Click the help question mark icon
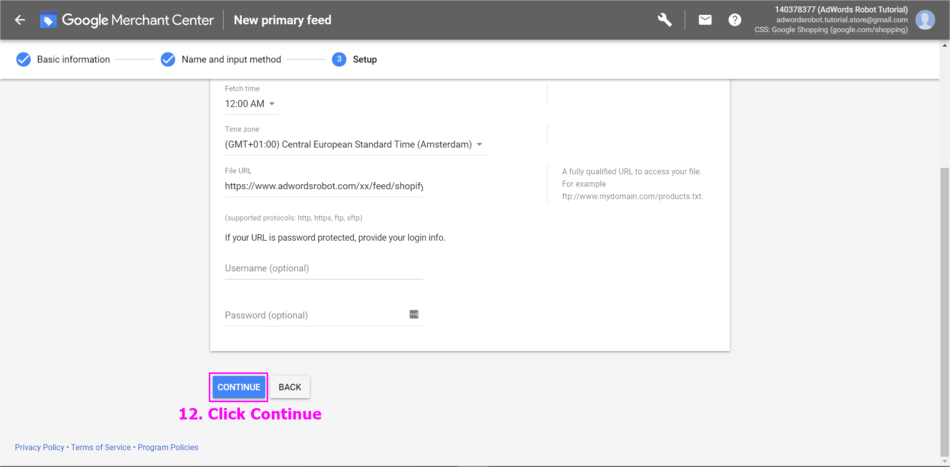950x467 pixels. coord(735,20)
